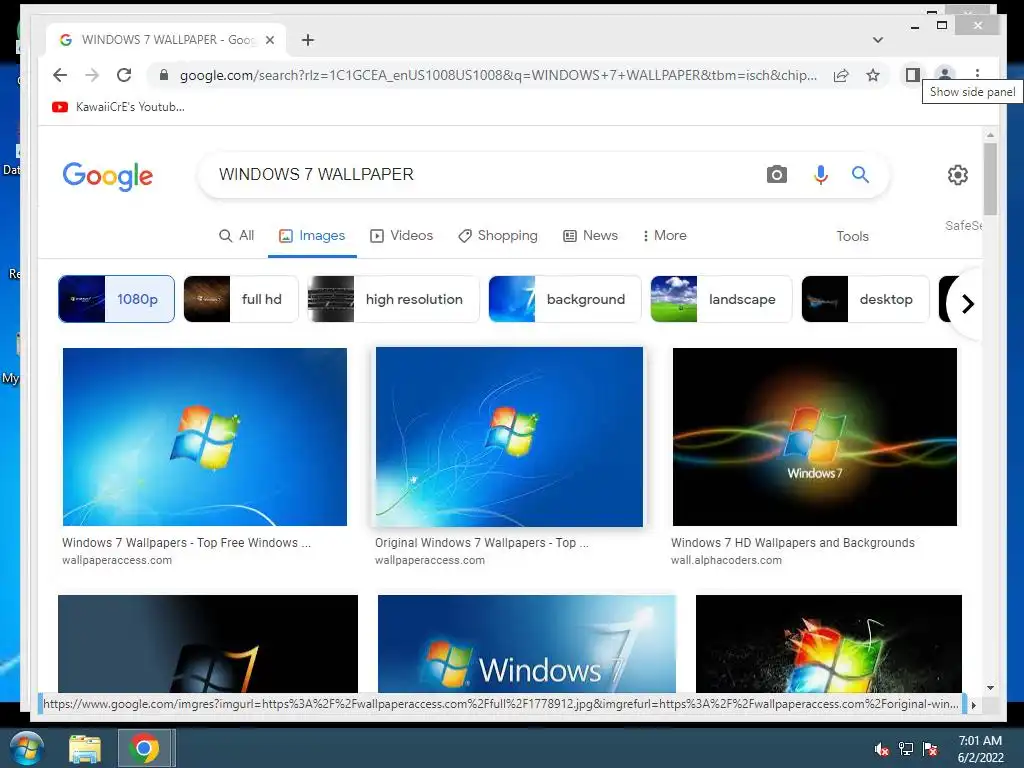Show the side panel icon
Image resolution: width=1024 pixels, height=768 pixels.
tap(912, 75)
